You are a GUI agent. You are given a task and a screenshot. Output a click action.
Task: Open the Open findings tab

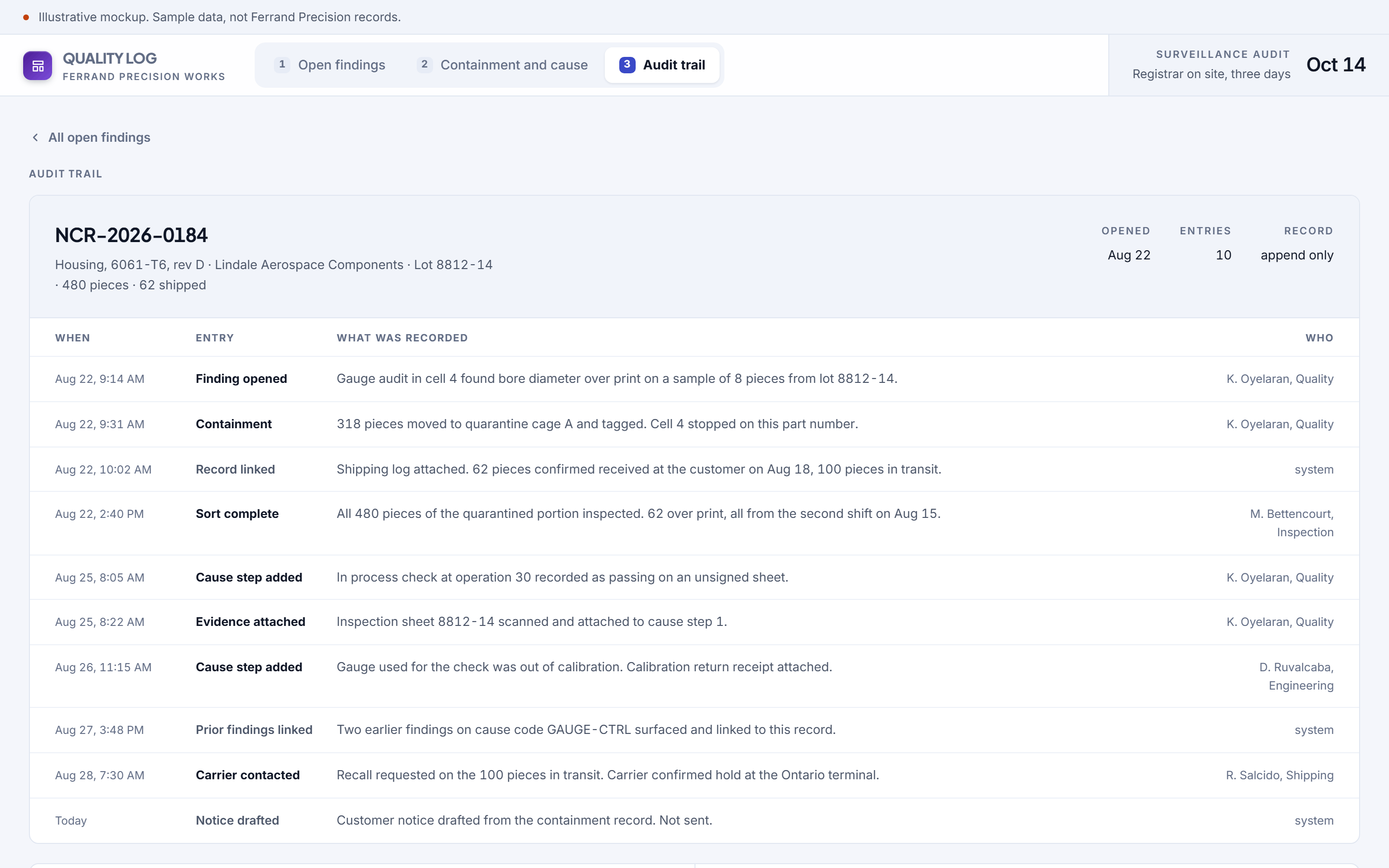330,65
